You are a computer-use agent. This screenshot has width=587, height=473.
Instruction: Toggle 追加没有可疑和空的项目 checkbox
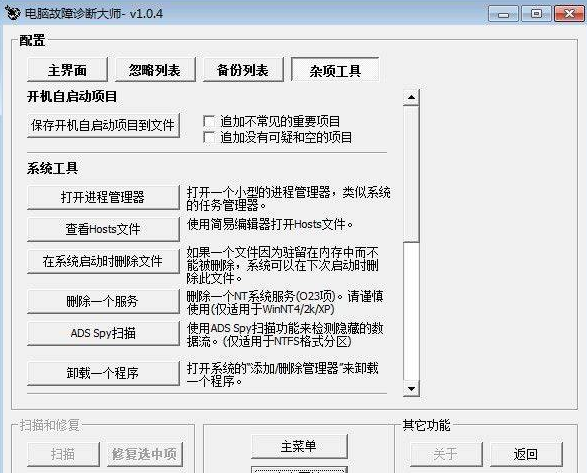coord(209,137)
